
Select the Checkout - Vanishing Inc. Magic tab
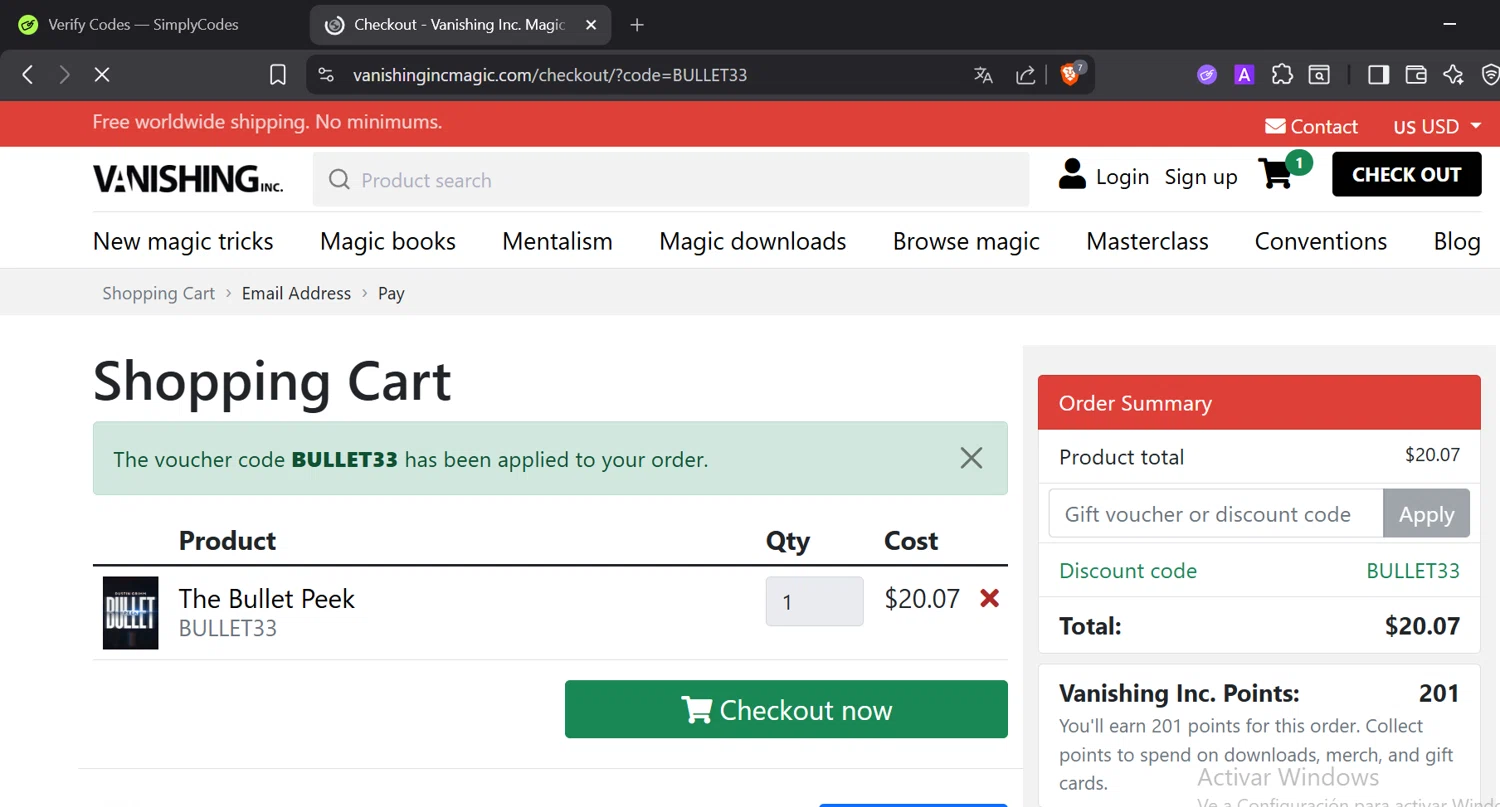tap(460, 25)
